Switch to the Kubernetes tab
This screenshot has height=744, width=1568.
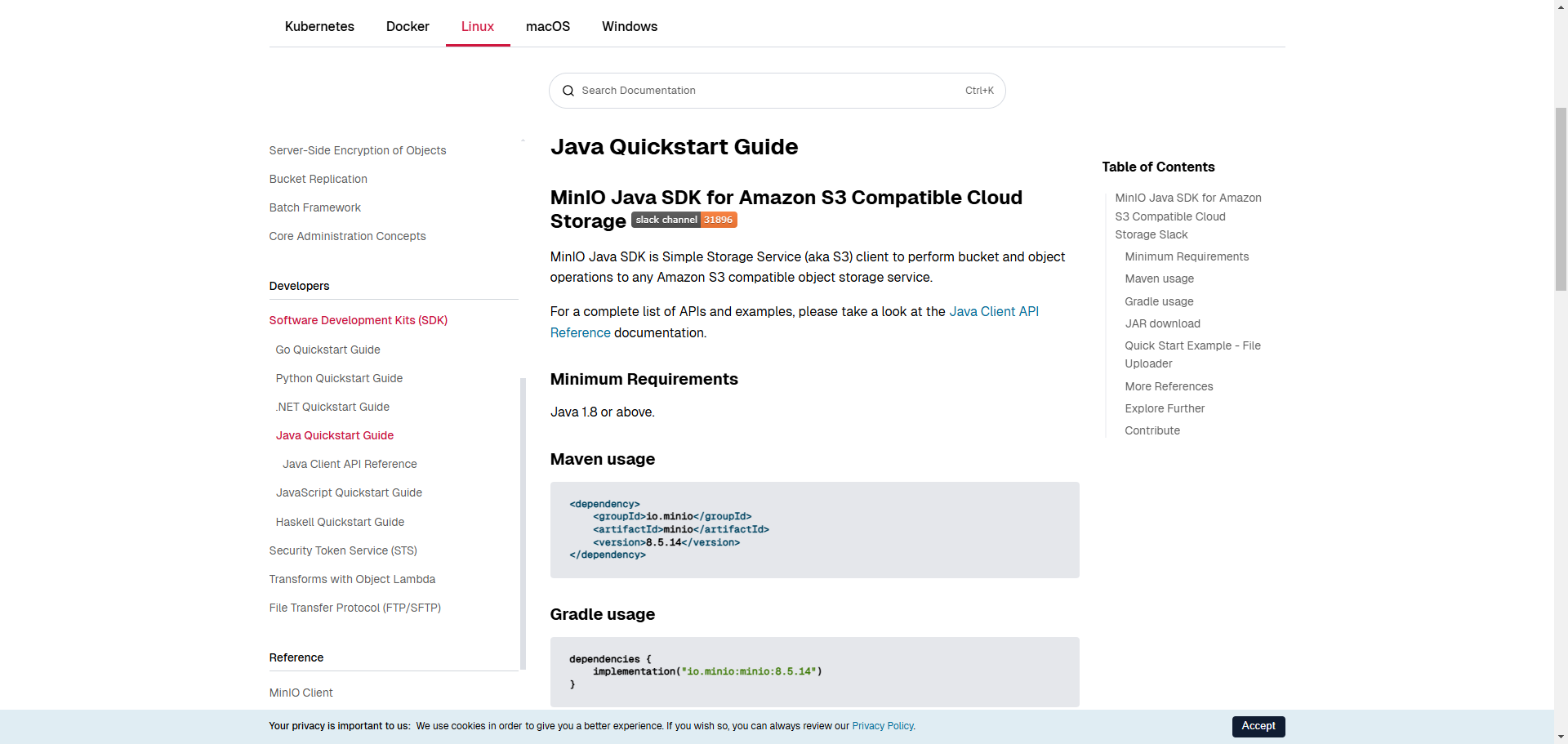[319, 26]
